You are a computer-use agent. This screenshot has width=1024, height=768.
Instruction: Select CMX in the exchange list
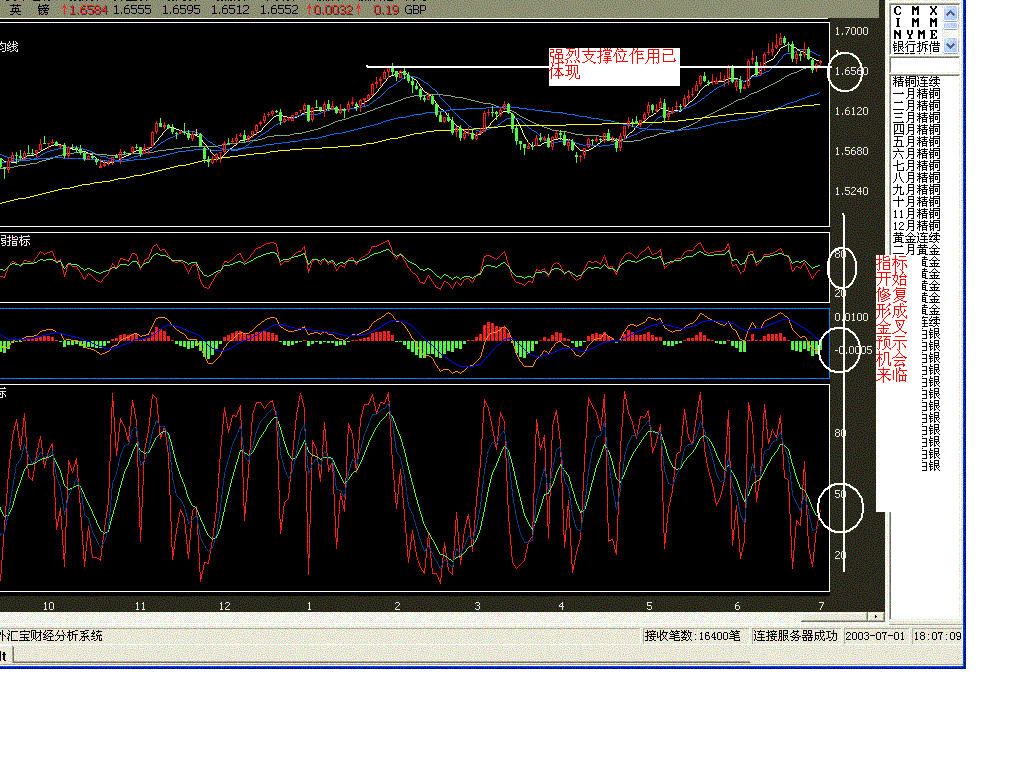pos(915,10)
